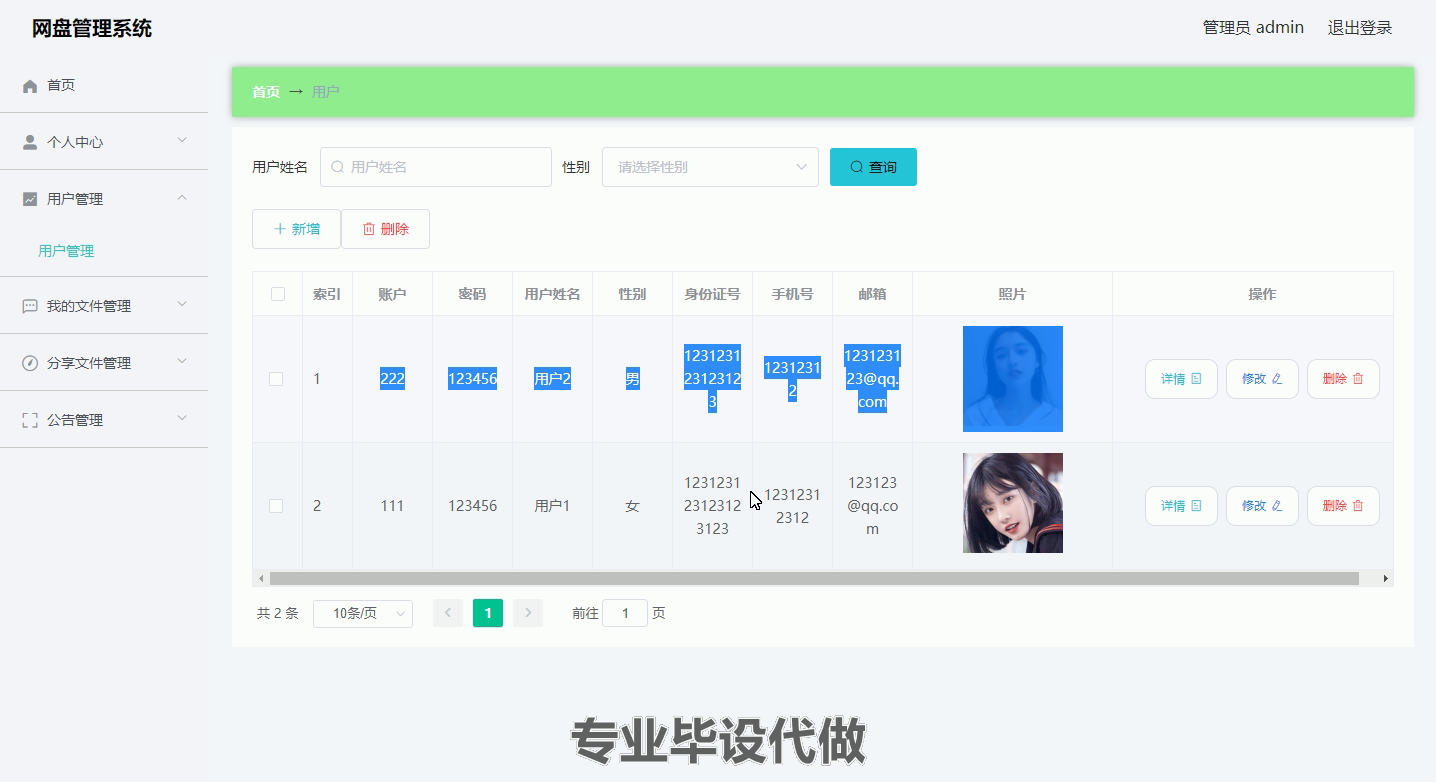Click the search icon in 用户姓名 field

point(338,167)
